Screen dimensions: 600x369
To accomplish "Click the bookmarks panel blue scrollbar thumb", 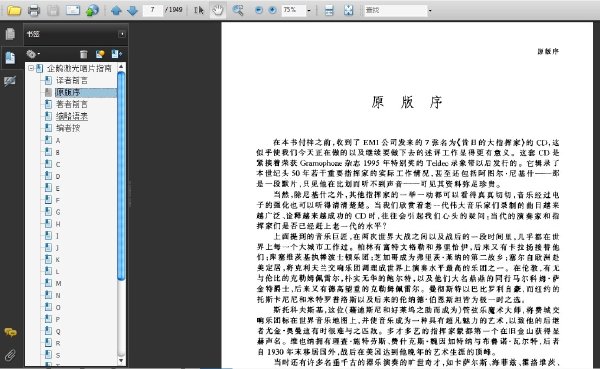I will [x=121, y=176].
